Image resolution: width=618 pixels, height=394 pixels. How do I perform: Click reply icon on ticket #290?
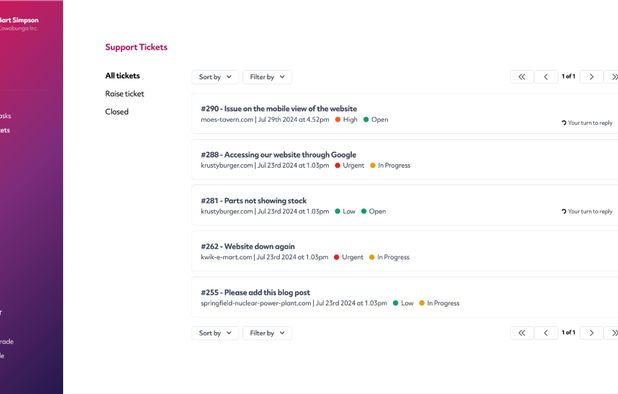[564, 123]
